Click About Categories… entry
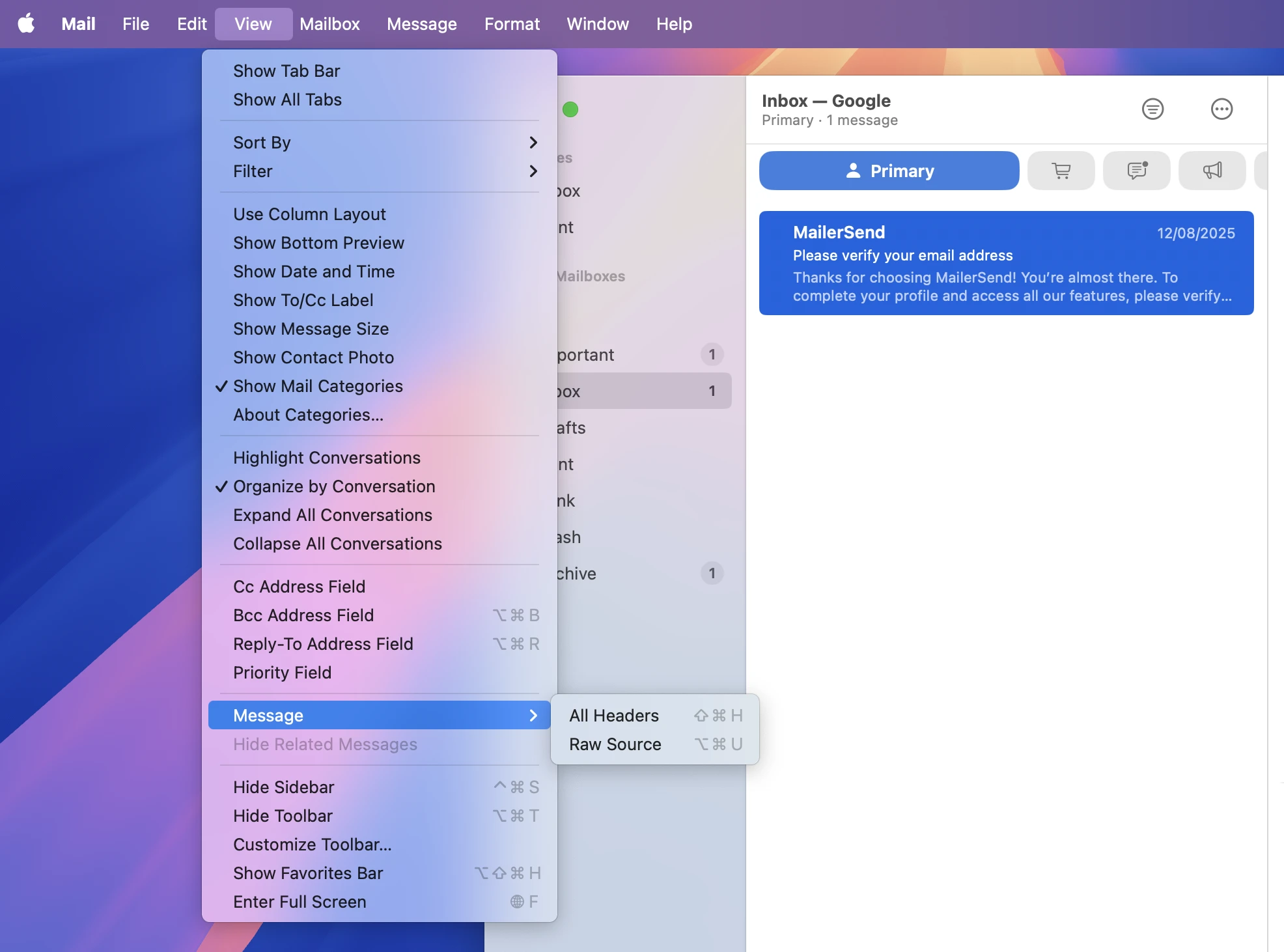Image resolution: width=1284 pixels, height=952 pixels. coord(308,415)
